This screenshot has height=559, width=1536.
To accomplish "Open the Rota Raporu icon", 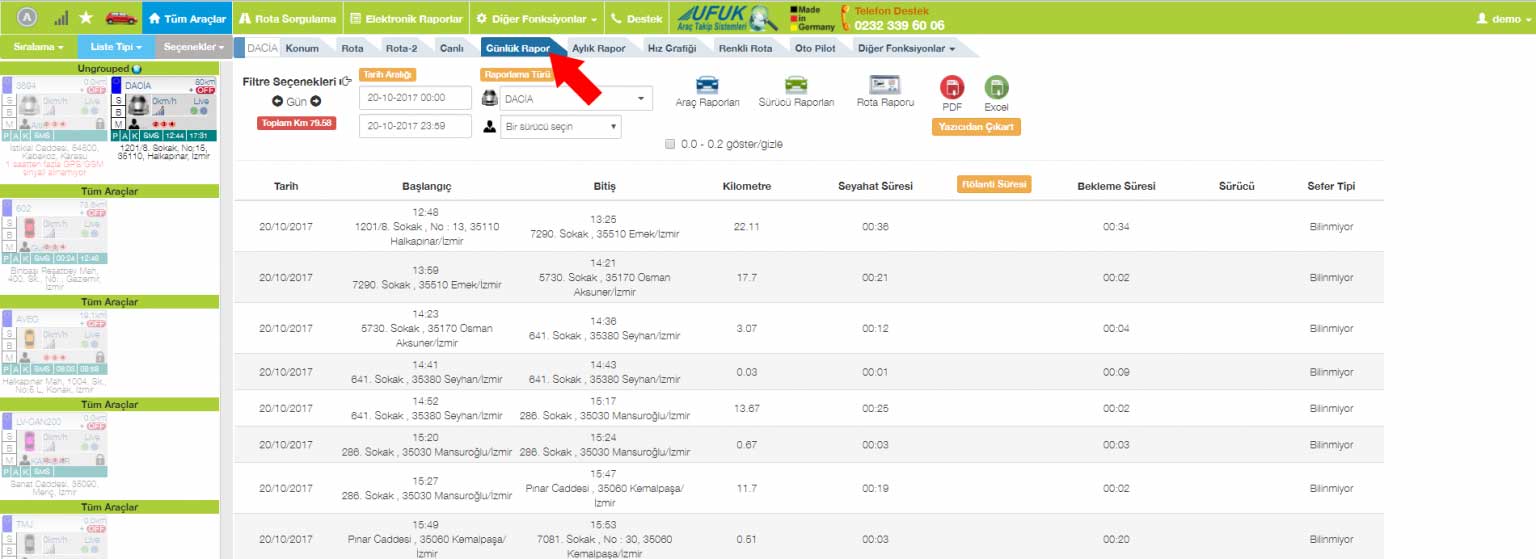I will (x=885, y=85).
